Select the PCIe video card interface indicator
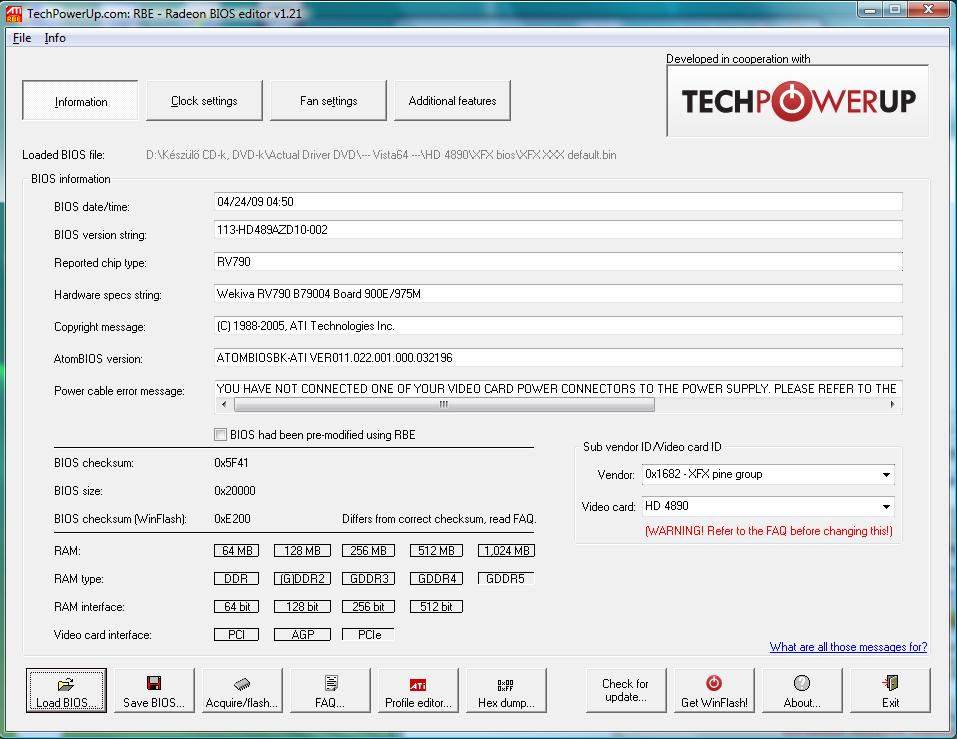Image resolution: width=957 pixels, height=739 pixels. [x=368, y=635]
